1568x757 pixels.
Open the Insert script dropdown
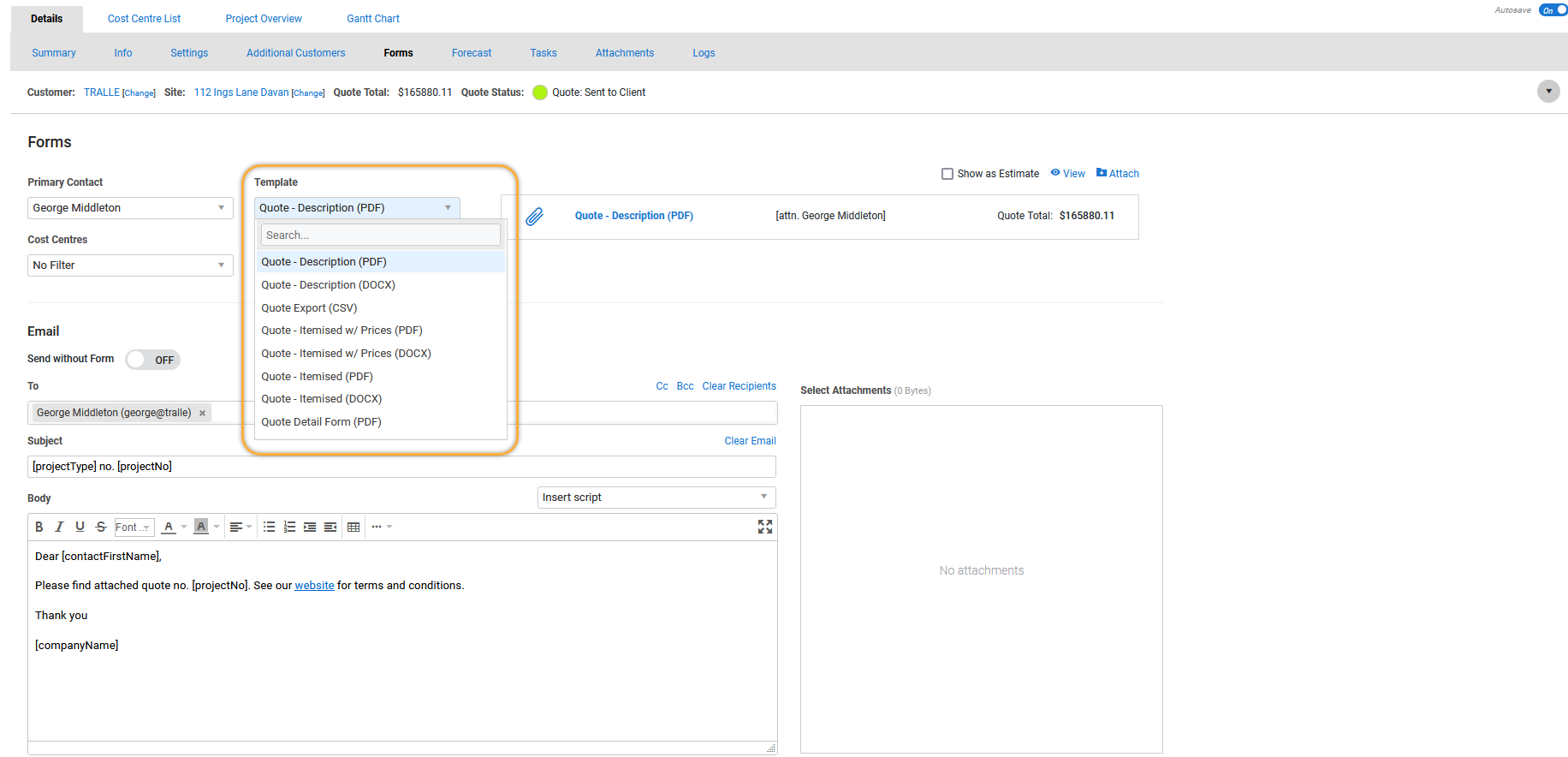656,498
